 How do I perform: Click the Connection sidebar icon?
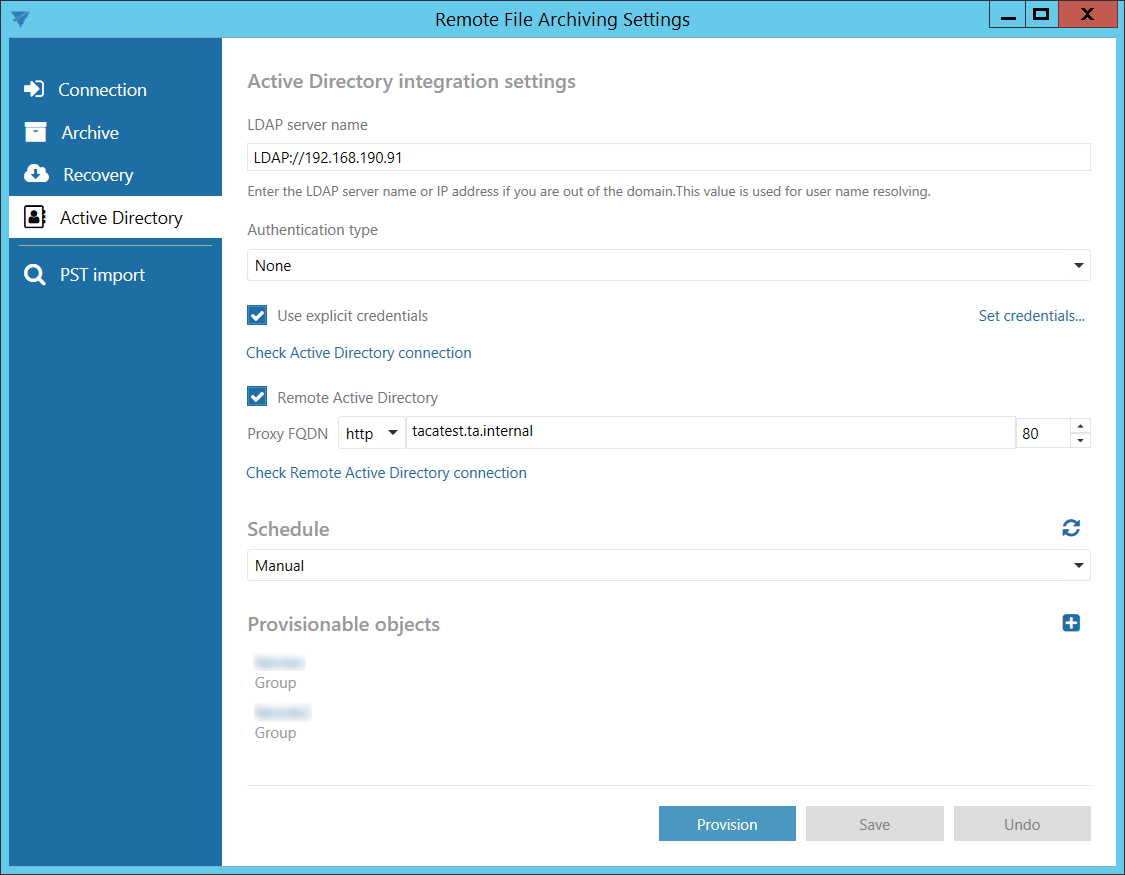pyautogui.click(x=34, y=89)
